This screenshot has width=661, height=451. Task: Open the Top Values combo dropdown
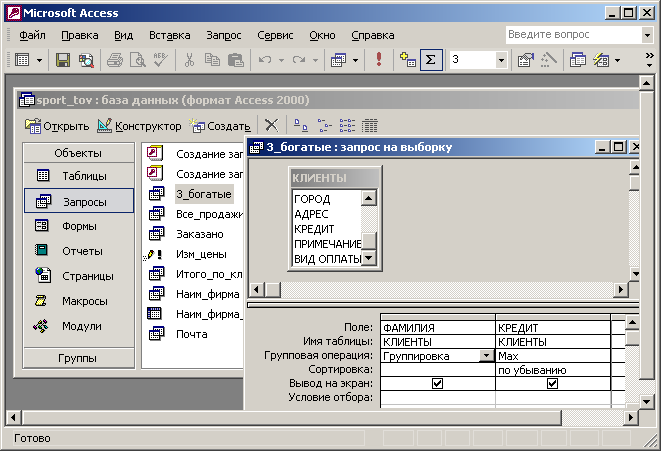click(x=501, y=60)
